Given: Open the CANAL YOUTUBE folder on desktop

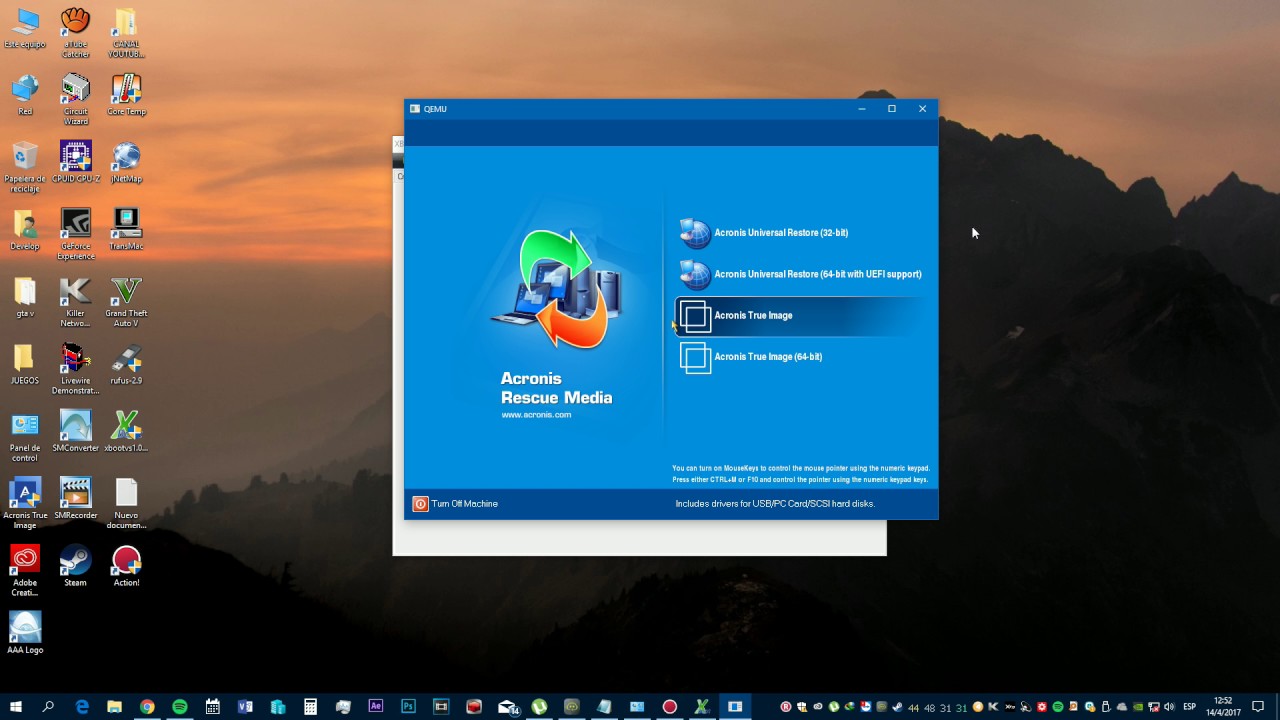Looking at the screenshot, I should 126,32.
